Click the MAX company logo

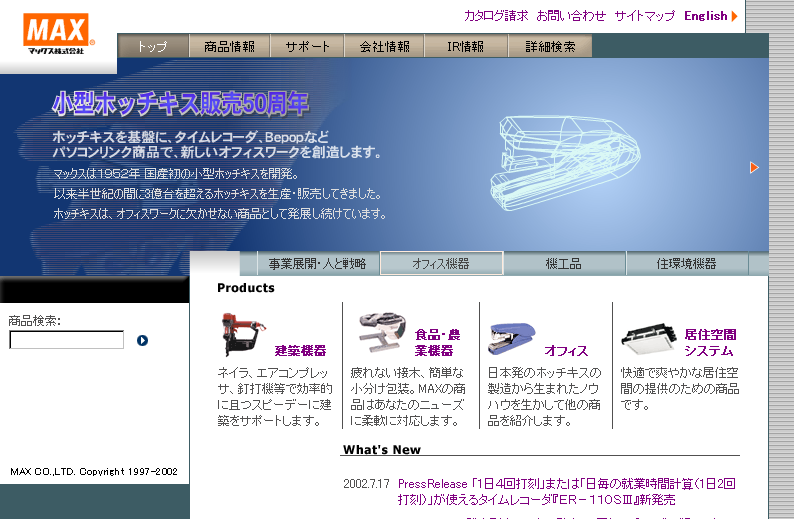click(x=58, y=33)
